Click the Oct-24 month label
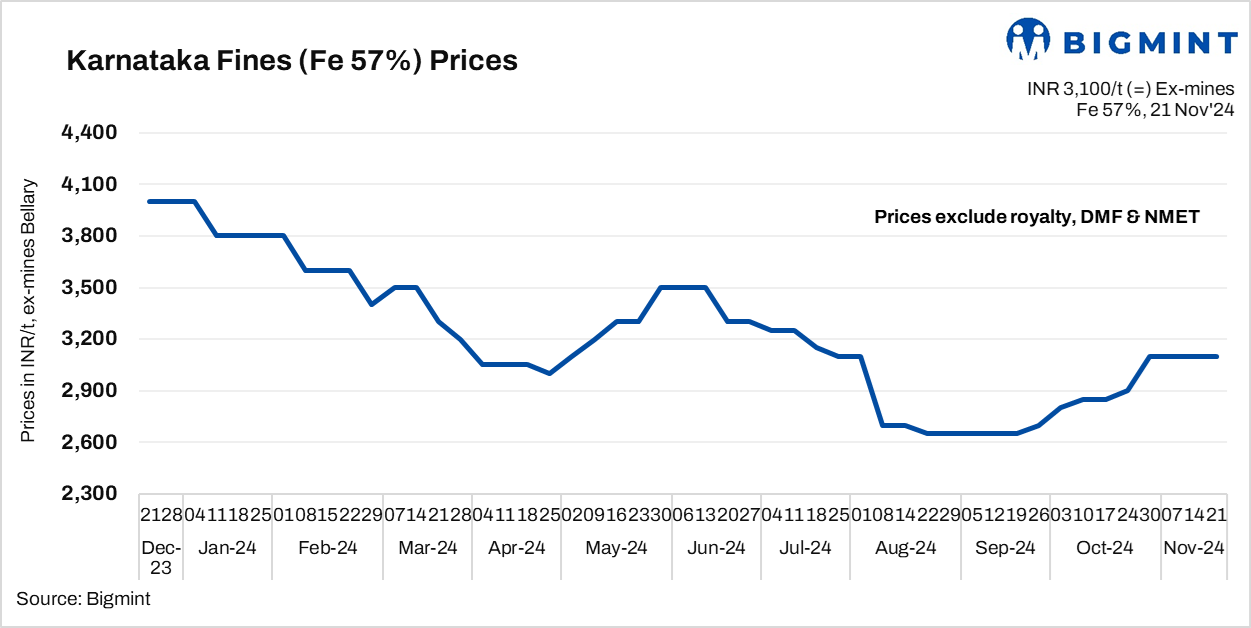This screenshot has width=1251, height=628. coord(1105,548)
